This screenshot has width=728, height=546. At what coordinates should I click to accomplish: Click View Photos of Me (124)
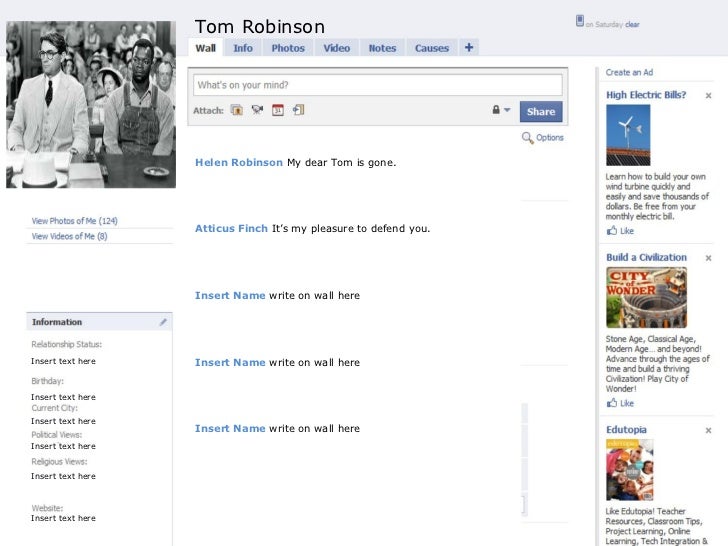(x=74, y=221)
